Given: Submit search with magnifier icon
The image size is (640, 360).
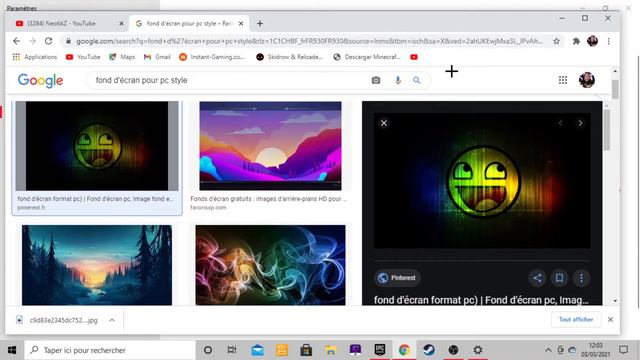Looking at the screenshot, I should pos(416,80).
